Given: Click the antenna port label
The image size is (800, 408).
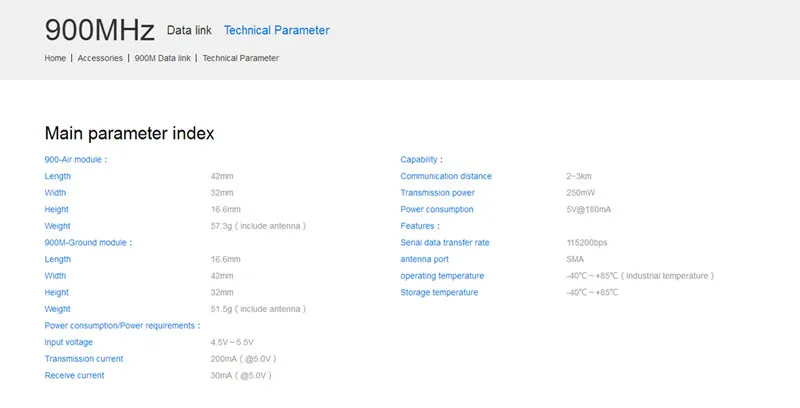Looking at the screenshot, I should point(424,259).
